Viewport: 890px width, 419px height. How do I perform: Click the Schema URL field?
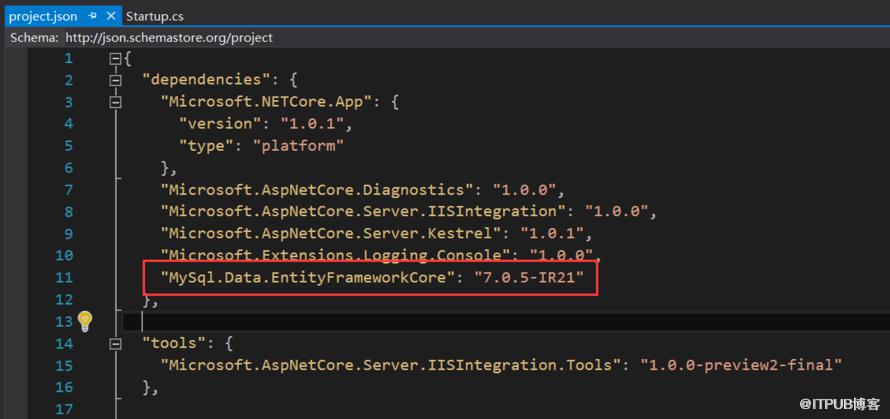tap(169, 38)
